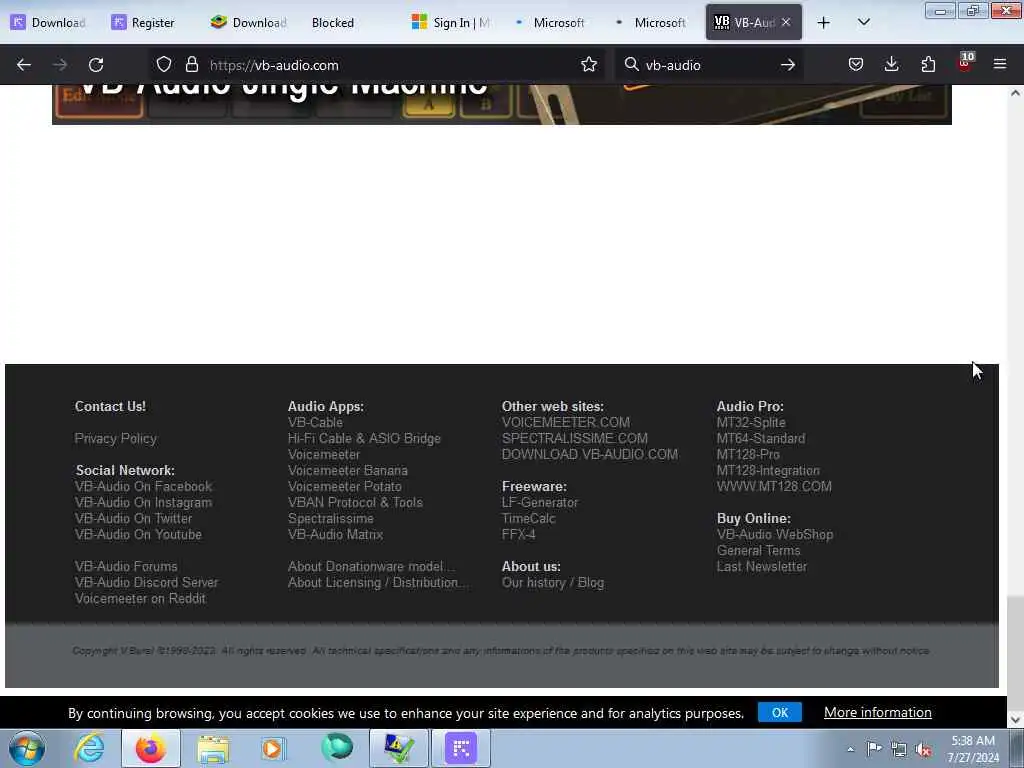The height and width of the screenshot is (768, 1024).
Task: Launch Internet Explorer from taskbar
Action: tap(89, 748)
